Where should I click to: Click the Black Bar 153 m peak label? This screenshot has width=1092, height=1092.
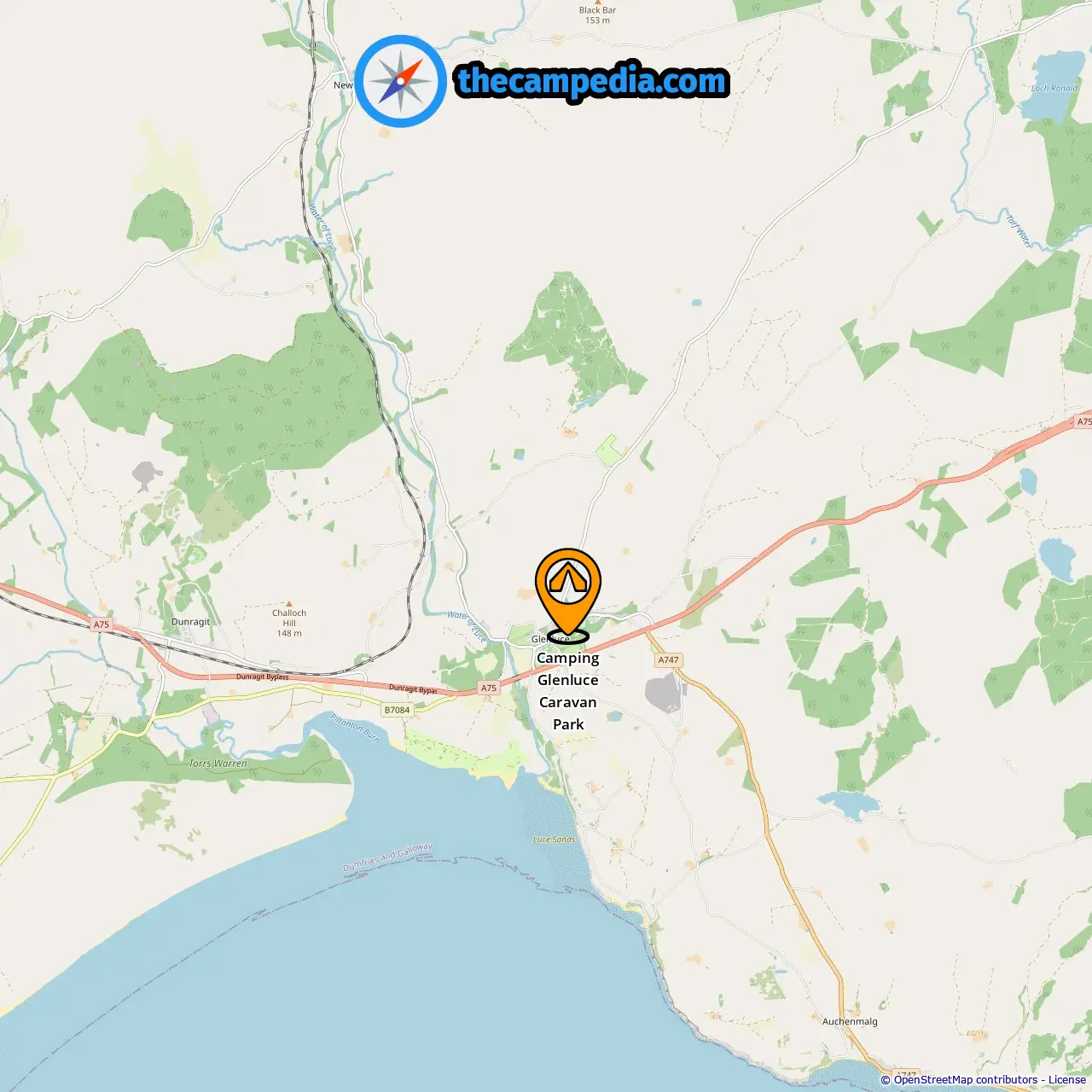coord(597,15)
